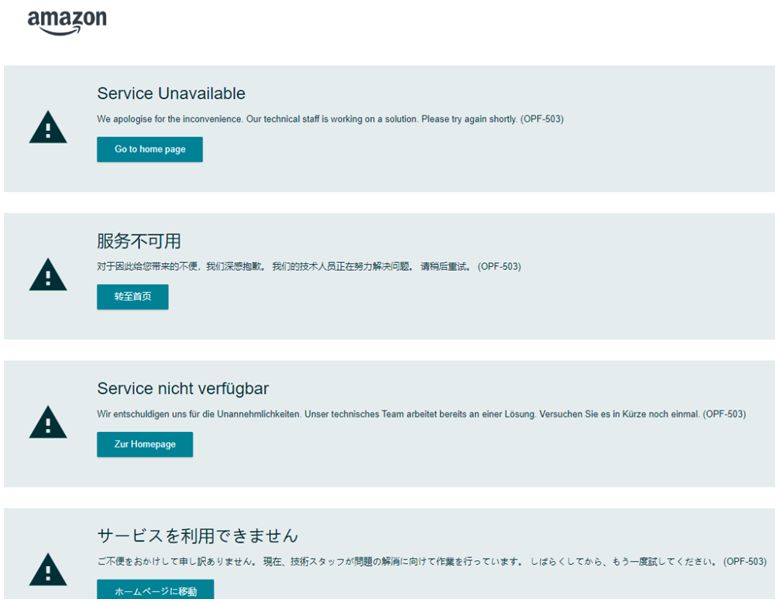Click the warning triangle beside Service Unavailable

coord(48,128)
